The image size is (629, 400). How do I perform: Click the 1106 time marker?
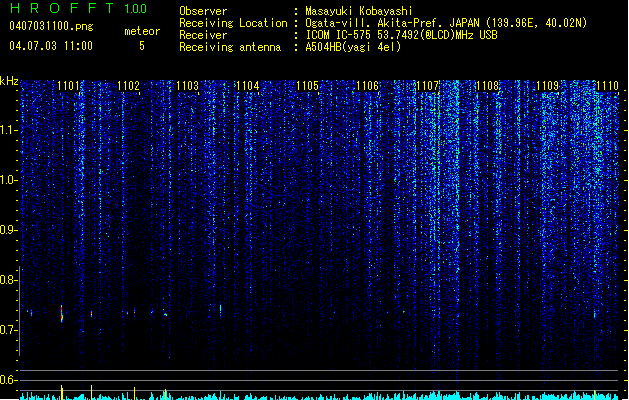[x=367, y=86]
